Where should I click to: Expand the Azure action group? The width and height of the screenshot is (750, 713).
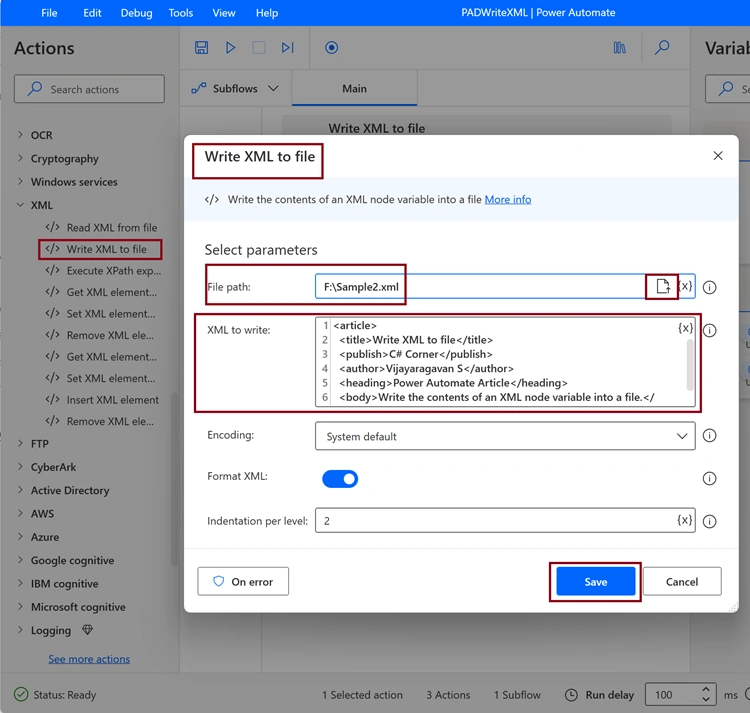click(x=20, y=537)
